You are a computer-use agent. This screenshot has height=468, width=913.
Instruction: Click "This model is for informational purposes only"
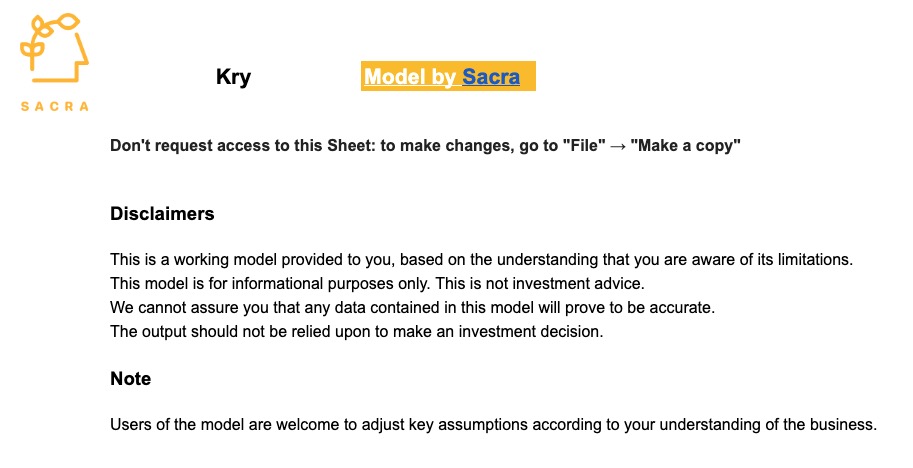271,283
